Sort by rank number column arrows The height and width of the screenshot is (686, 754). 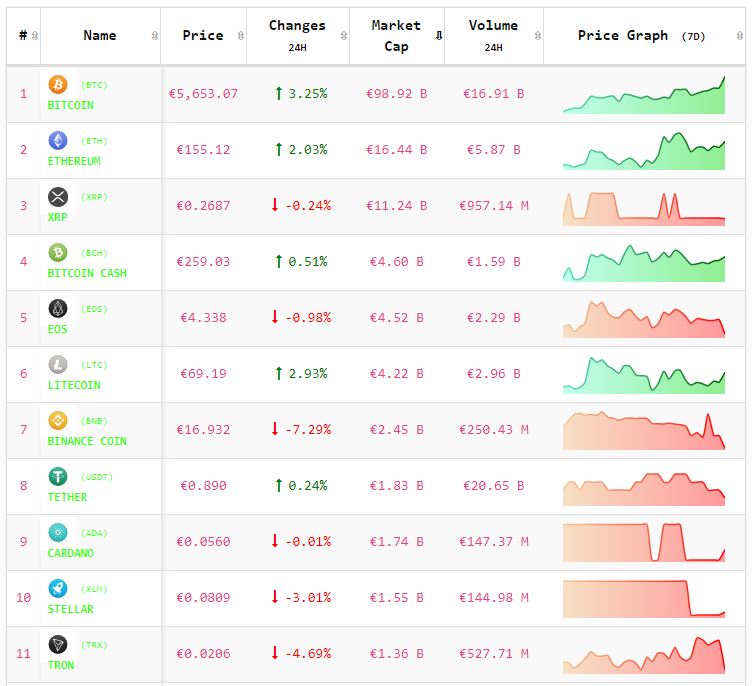(36, 36)
